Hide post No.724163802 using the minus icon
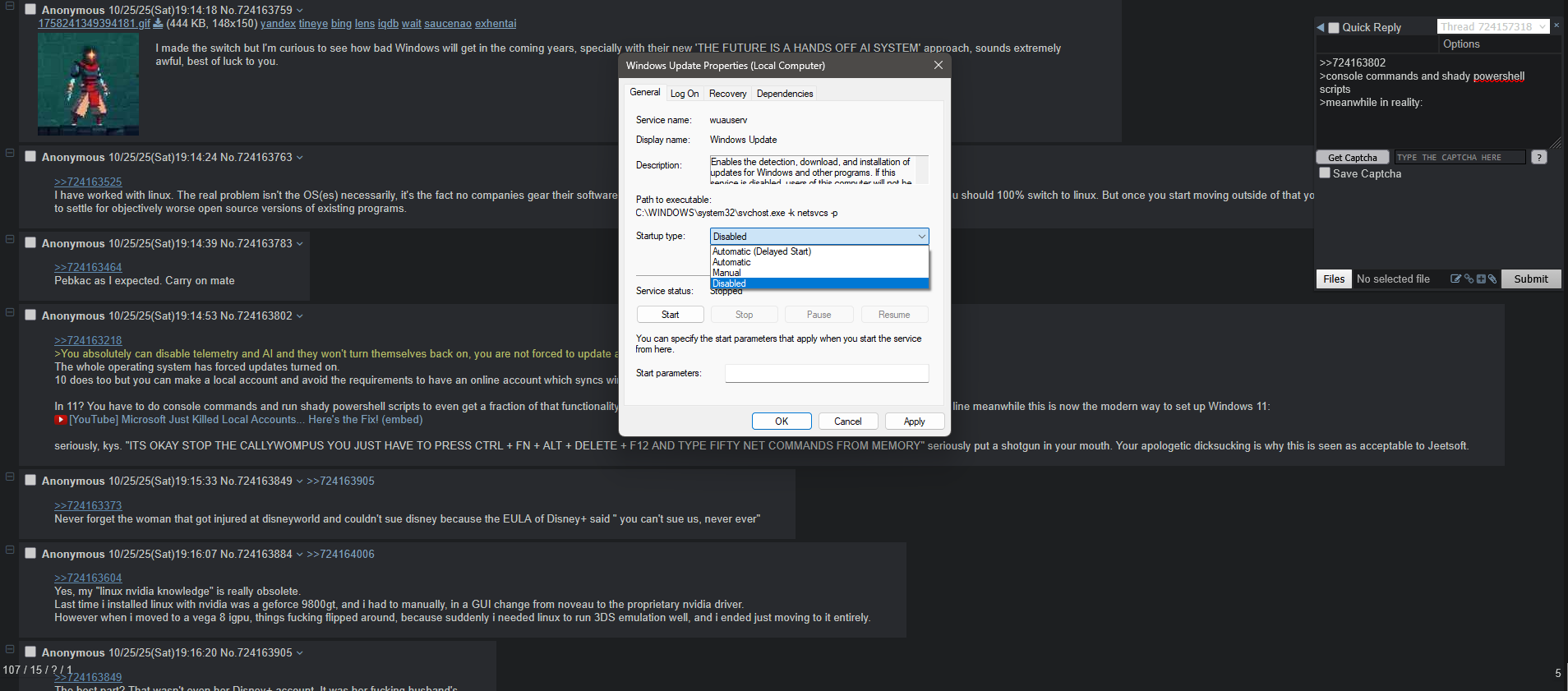 tap(10, 312)
